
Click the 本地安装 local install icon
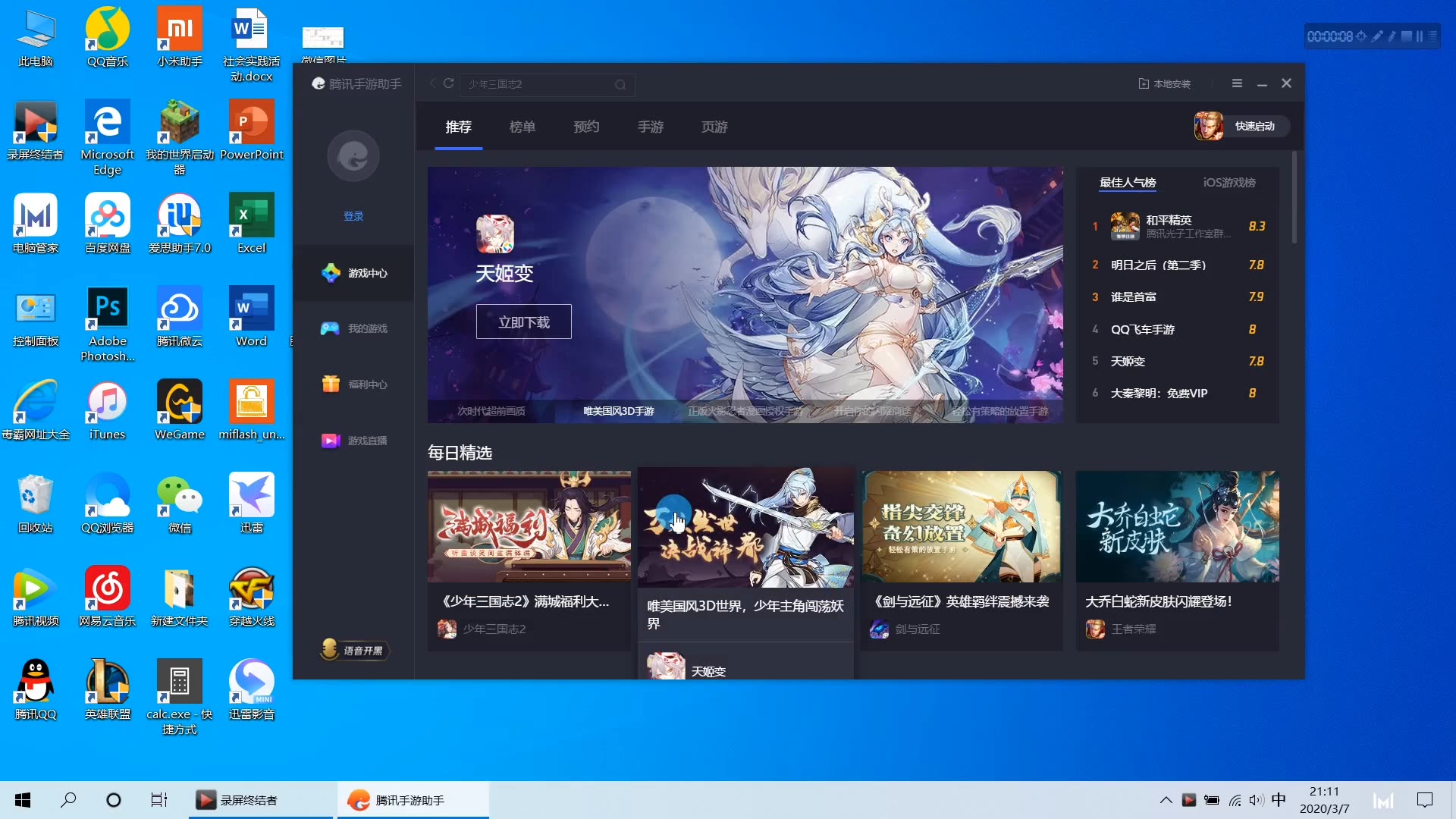[x=1144, y=83]
